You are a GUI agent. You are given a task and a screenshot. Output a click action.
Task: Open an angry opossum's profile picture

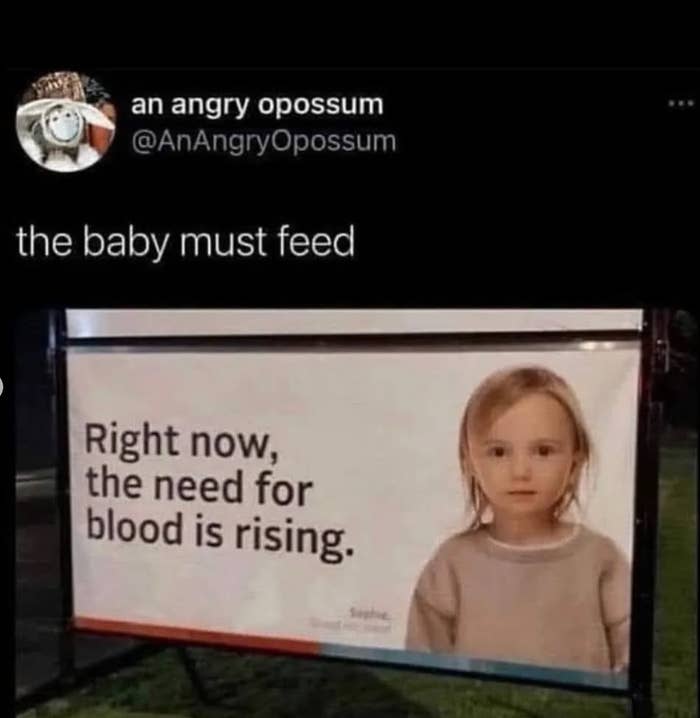[x=65, y=122]
